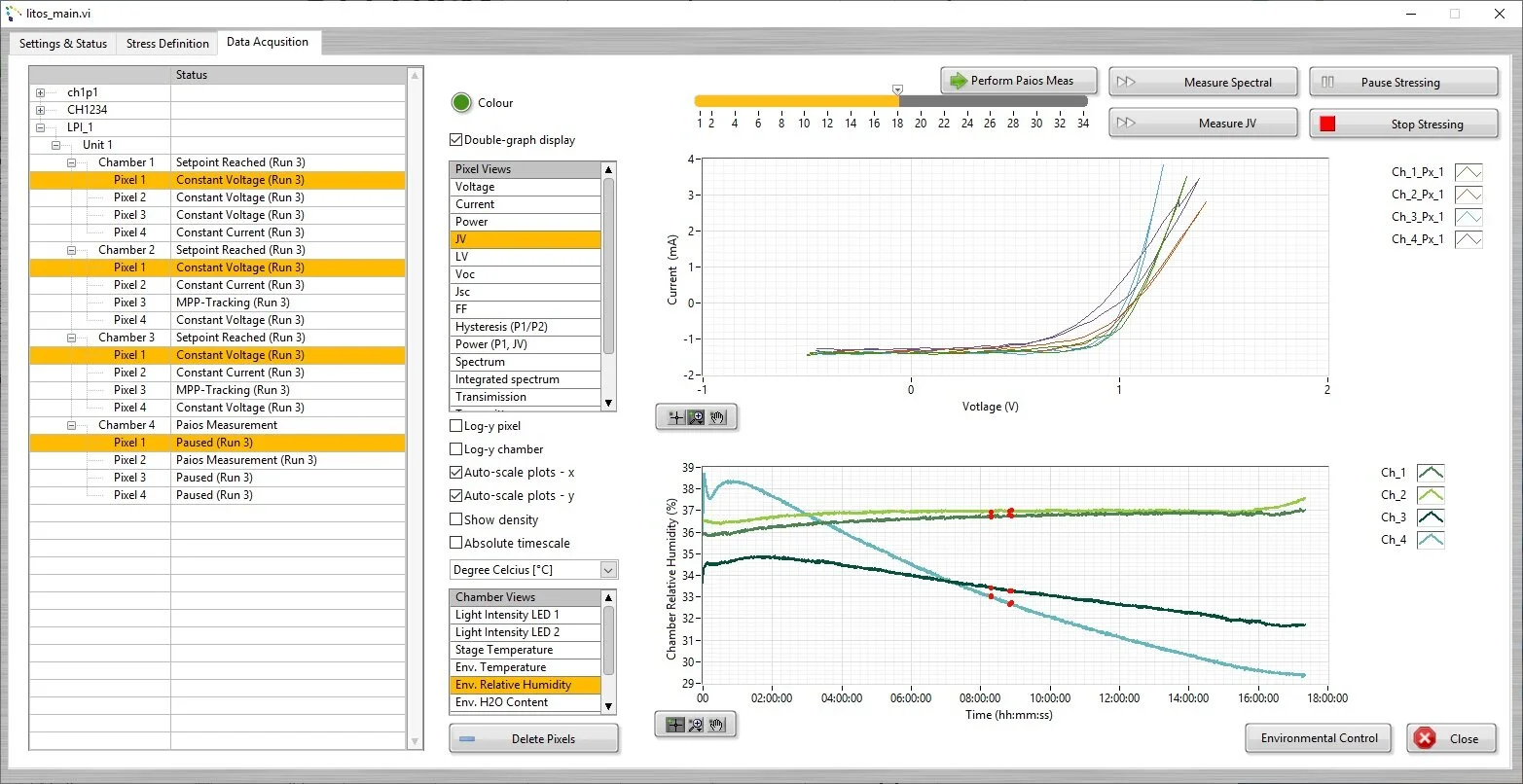
Task: Select Env. Temperature chamber view
Action: click(526, 667)
